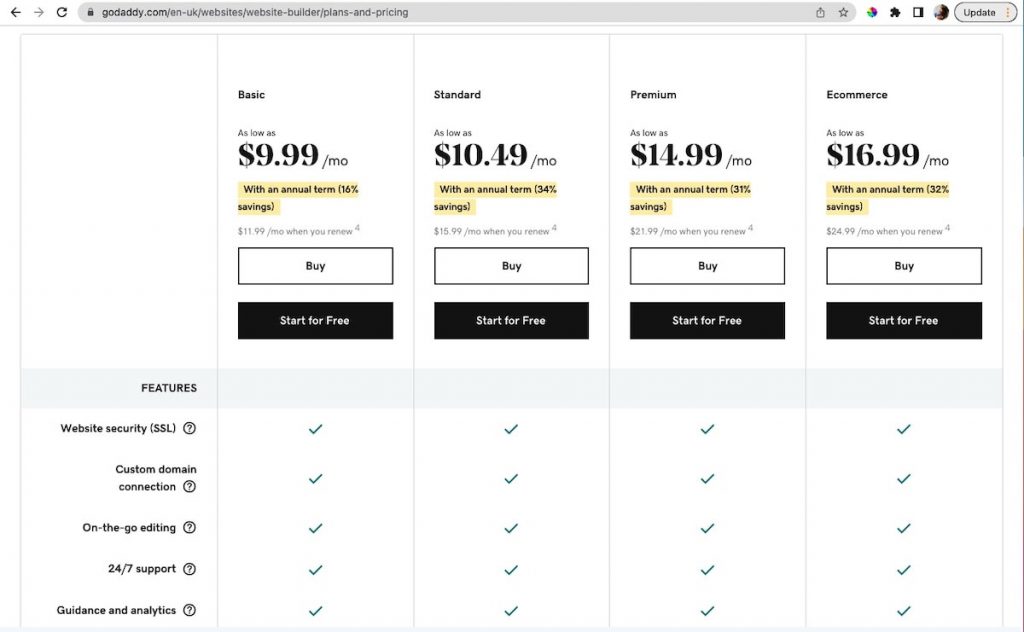Click the site security lock icon
The width and height of the screenshot is (1024, 632).
(92, 12)
